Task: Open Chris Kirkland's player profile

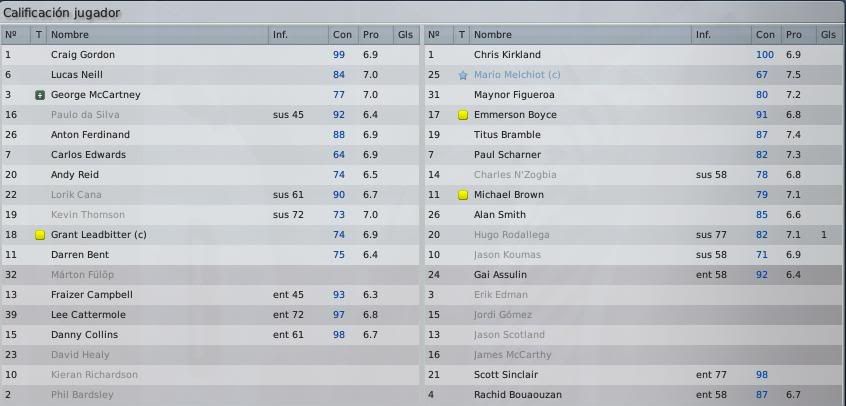Action: pos(507,55)
